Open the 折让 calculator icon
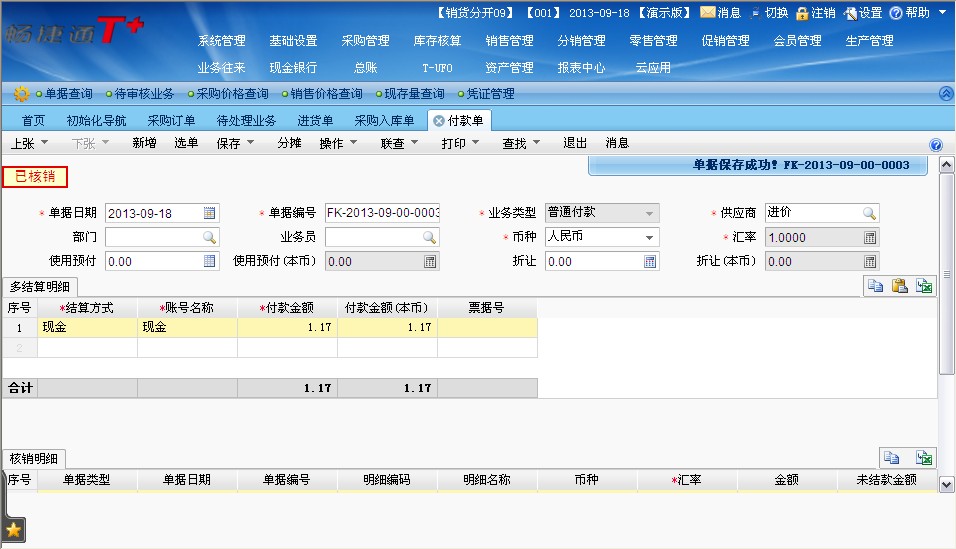956x549 pixels. 650,262
